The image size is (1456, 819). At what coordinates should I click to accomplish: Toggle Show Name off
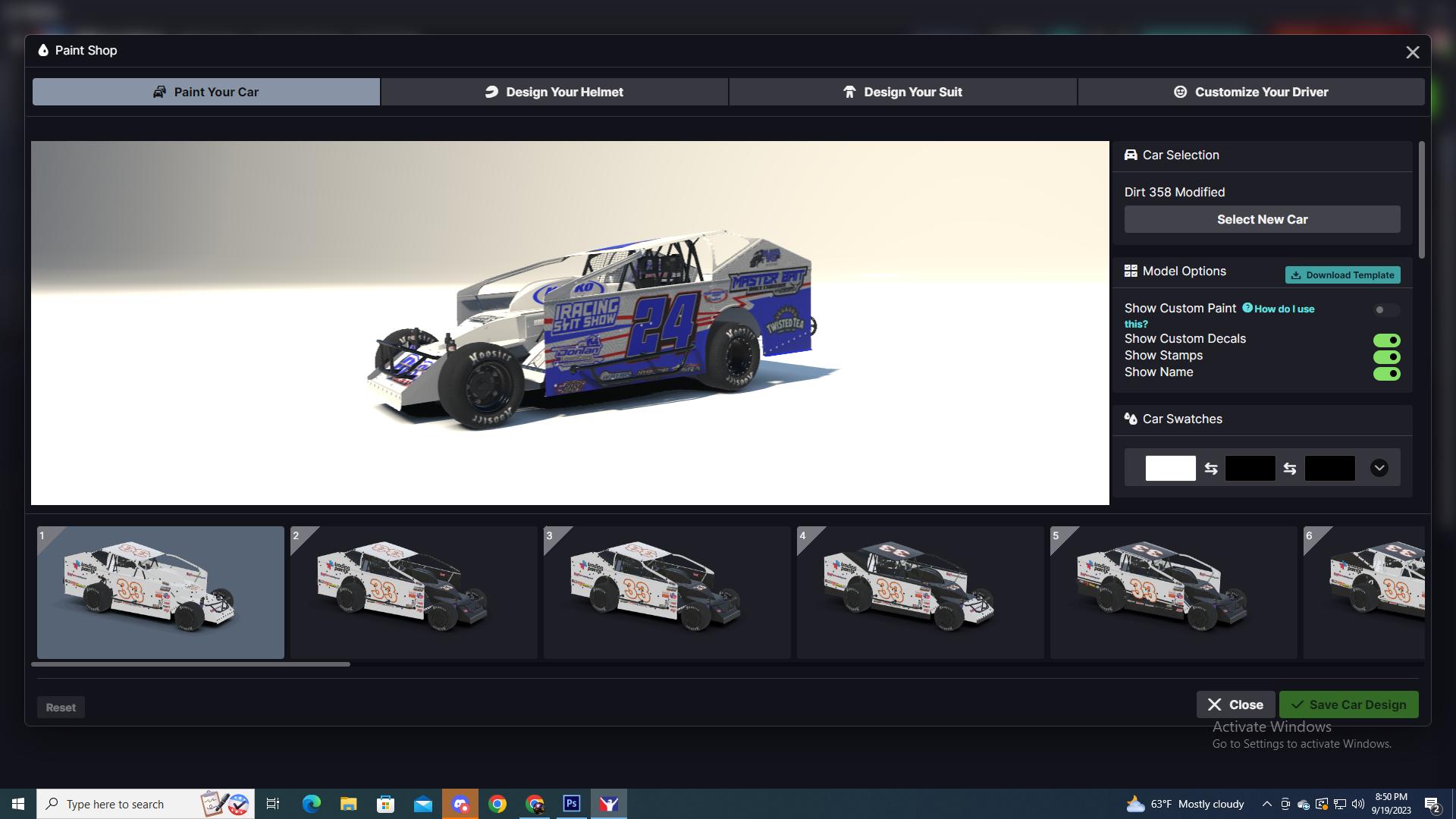click(1386, 373)
